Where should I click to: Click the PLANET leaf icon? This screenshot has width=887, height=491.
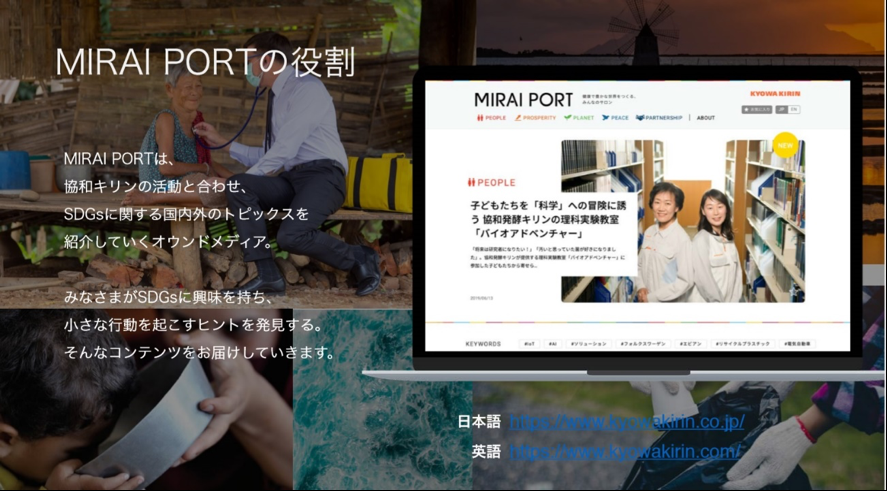point(567,118)
